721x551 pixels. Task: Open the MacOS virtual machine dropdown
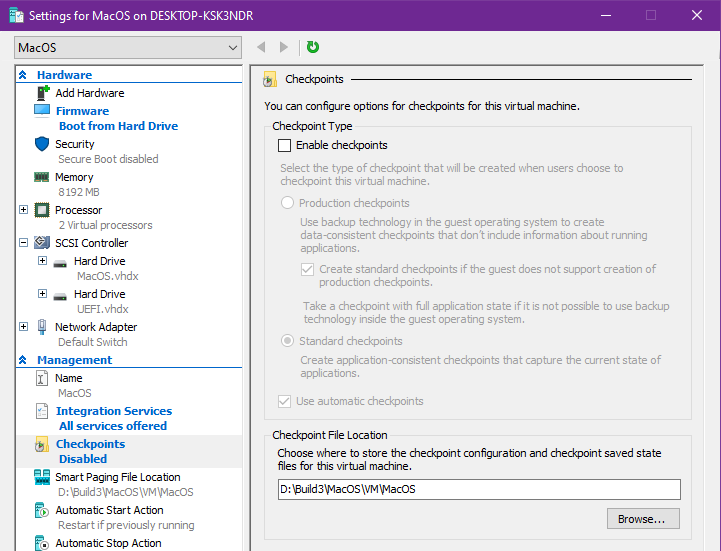pyautogui.click(x=129, y=47)
